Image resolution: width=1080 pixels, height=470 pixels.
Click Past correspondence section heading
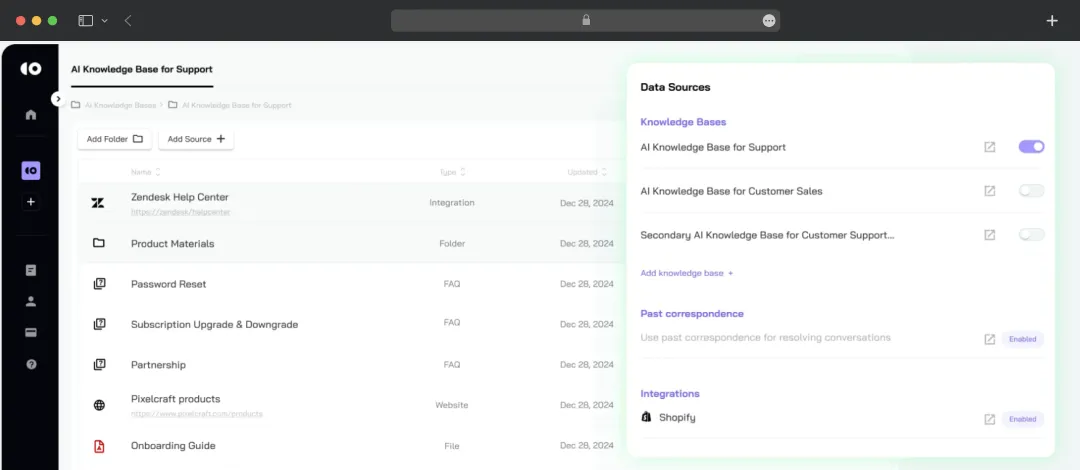(692, 314)
